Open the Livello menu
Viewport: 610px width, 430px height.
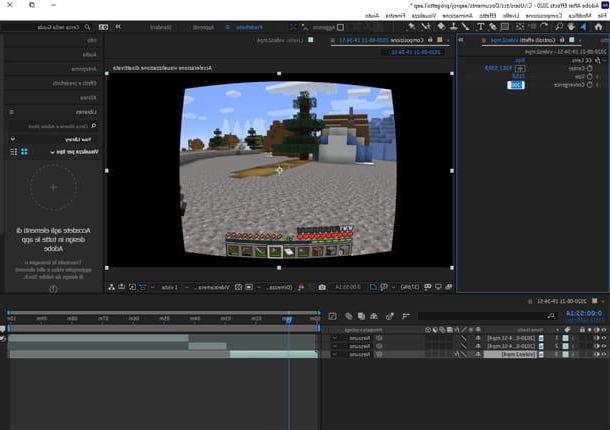511,16
